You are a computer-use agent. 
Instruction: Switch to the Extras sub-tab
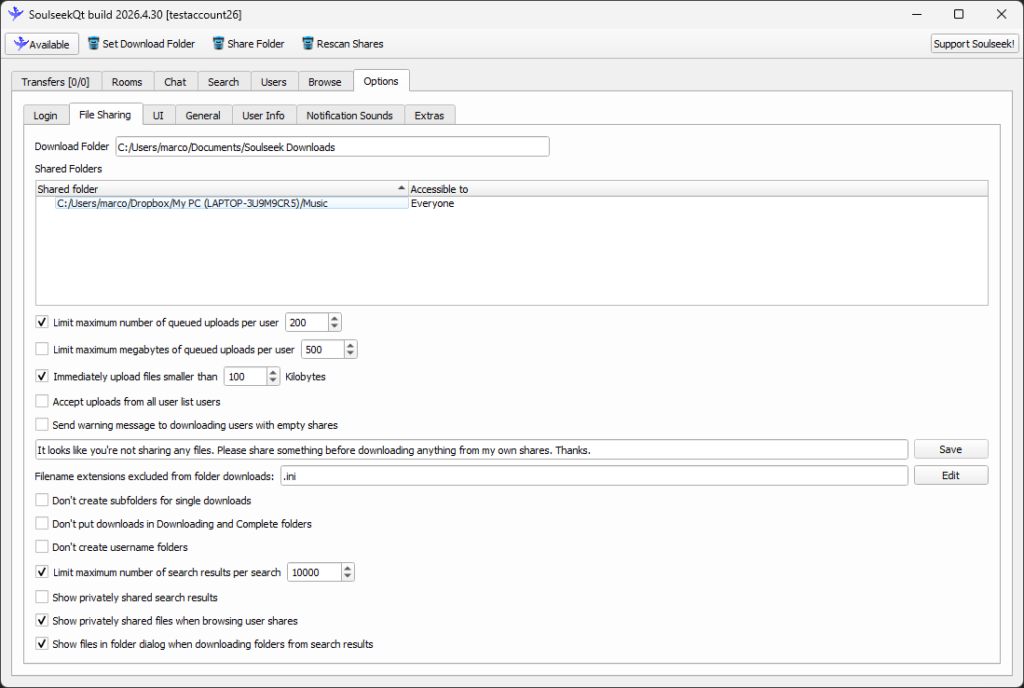coord(429,116)
